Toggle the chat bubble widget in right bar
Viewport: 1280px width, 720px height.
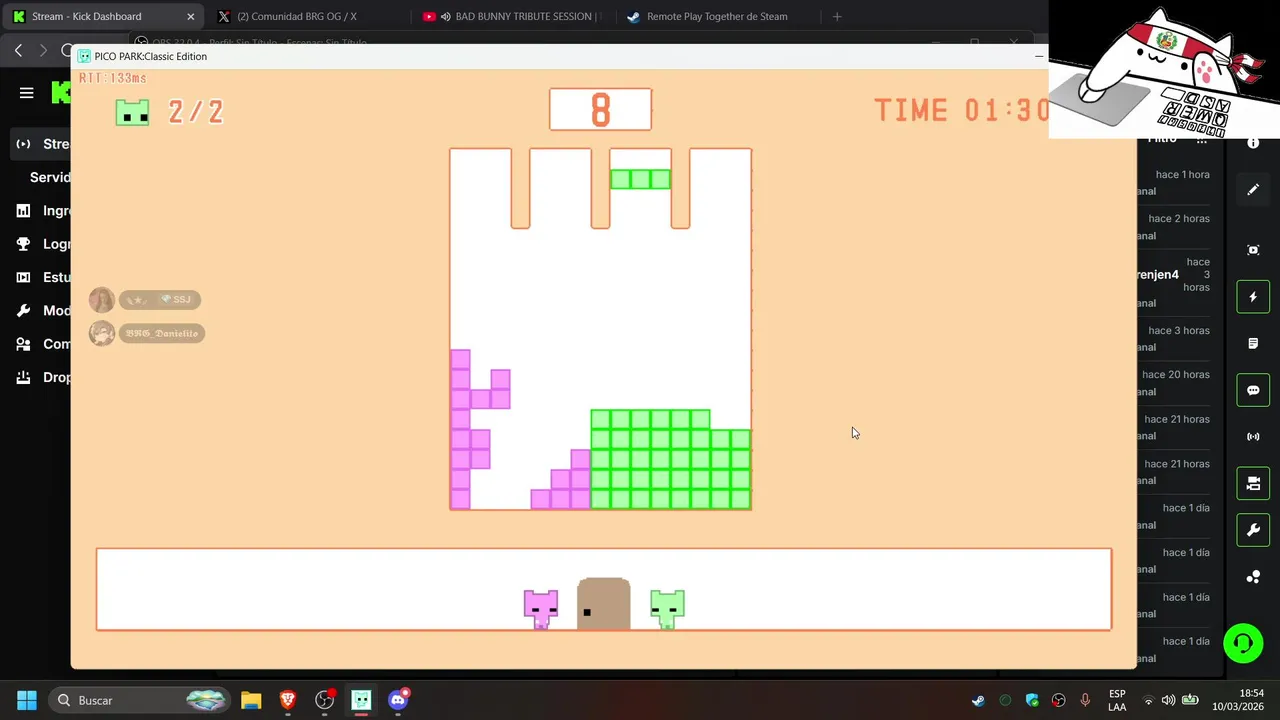[1253, 390]
